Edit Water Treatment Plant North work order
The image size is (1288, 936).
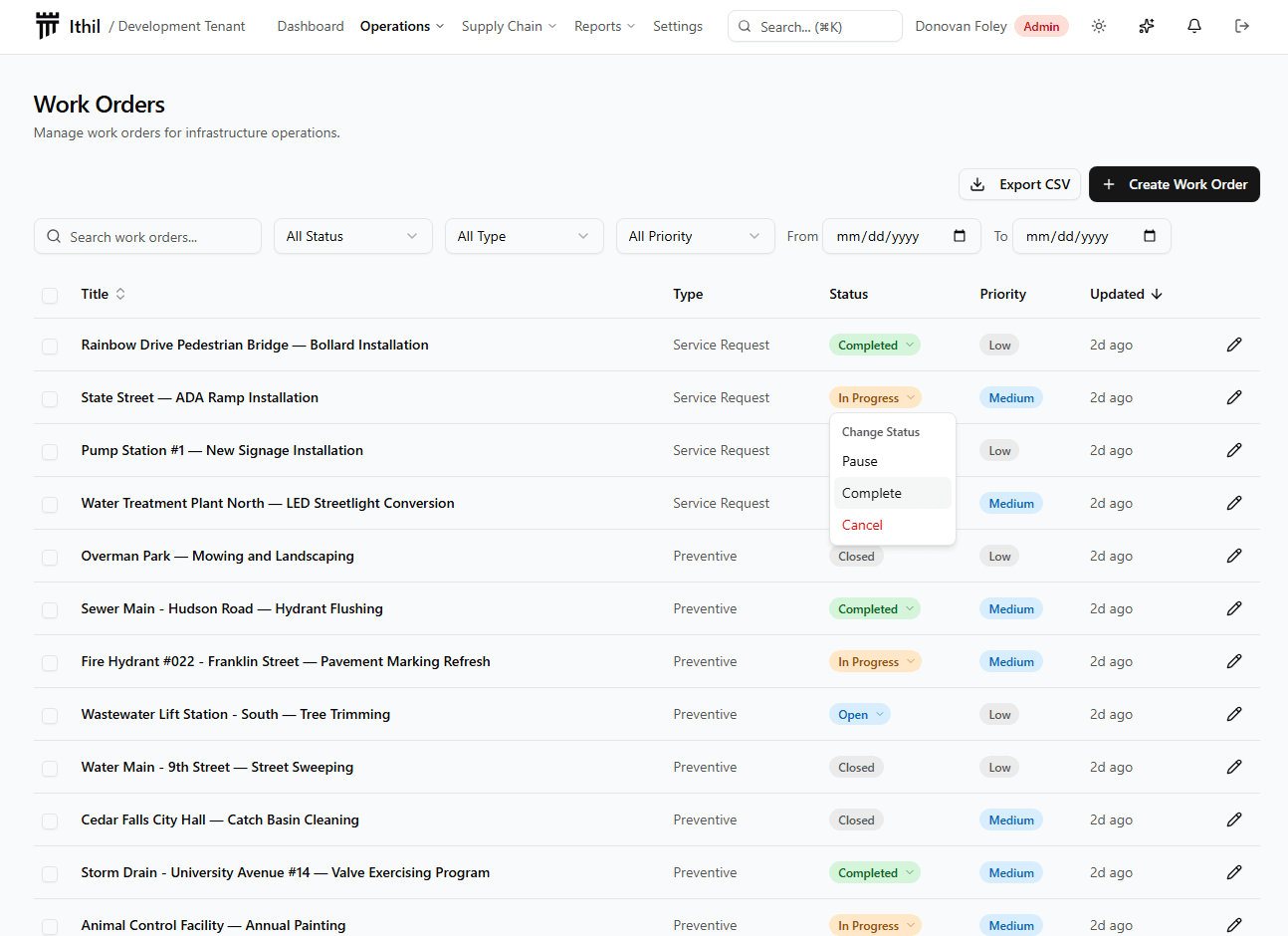click(x=1234, y=503)
